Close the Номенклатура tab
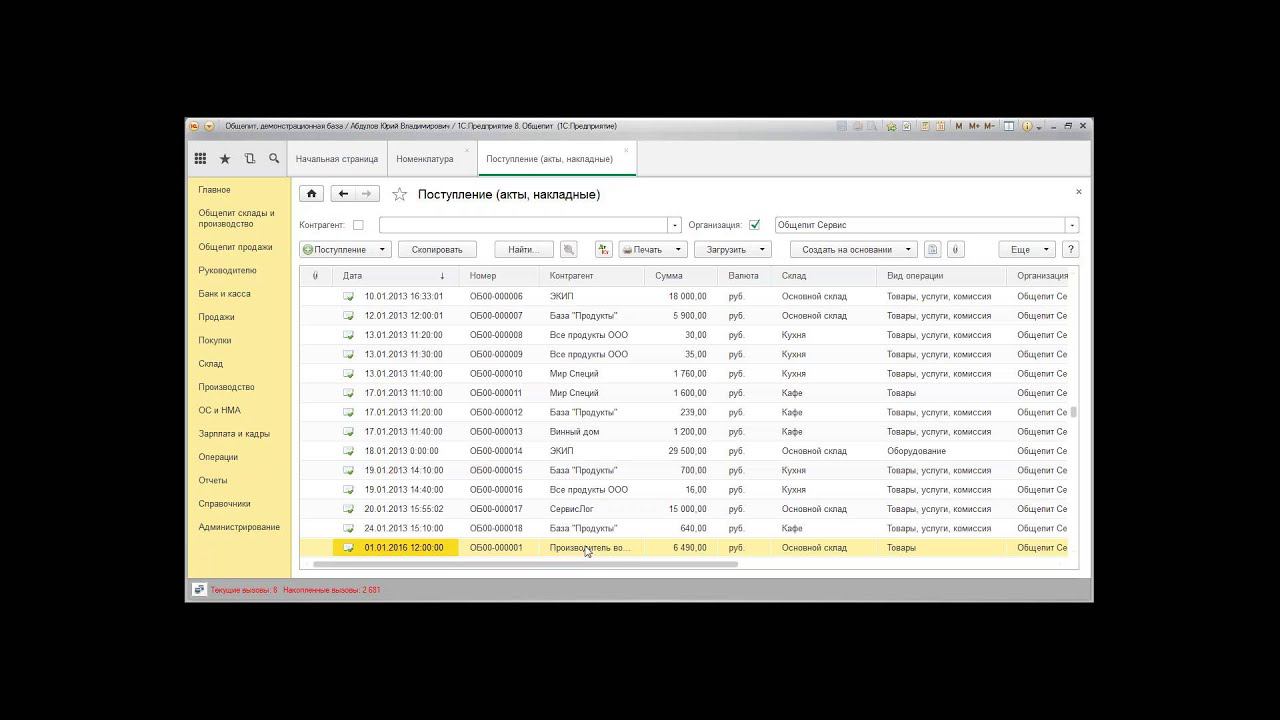 tap(466, 151)
